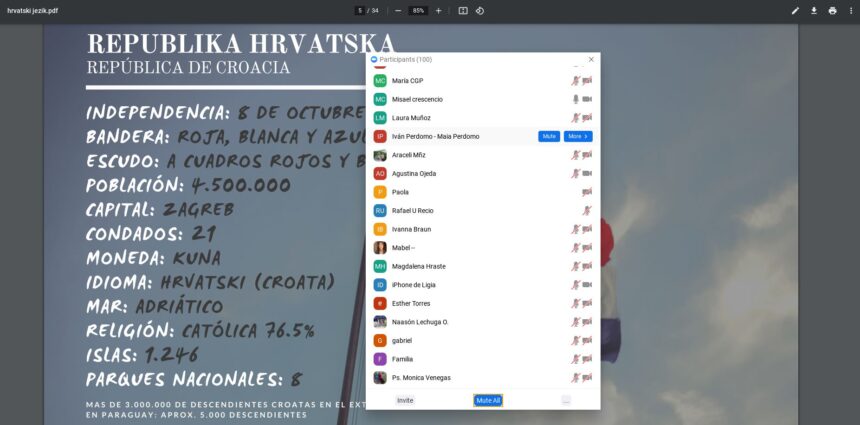
Task: Mute Iván Perdomo - Maia Perdomo
Action: pyautogui.click(x=549, y=136)
